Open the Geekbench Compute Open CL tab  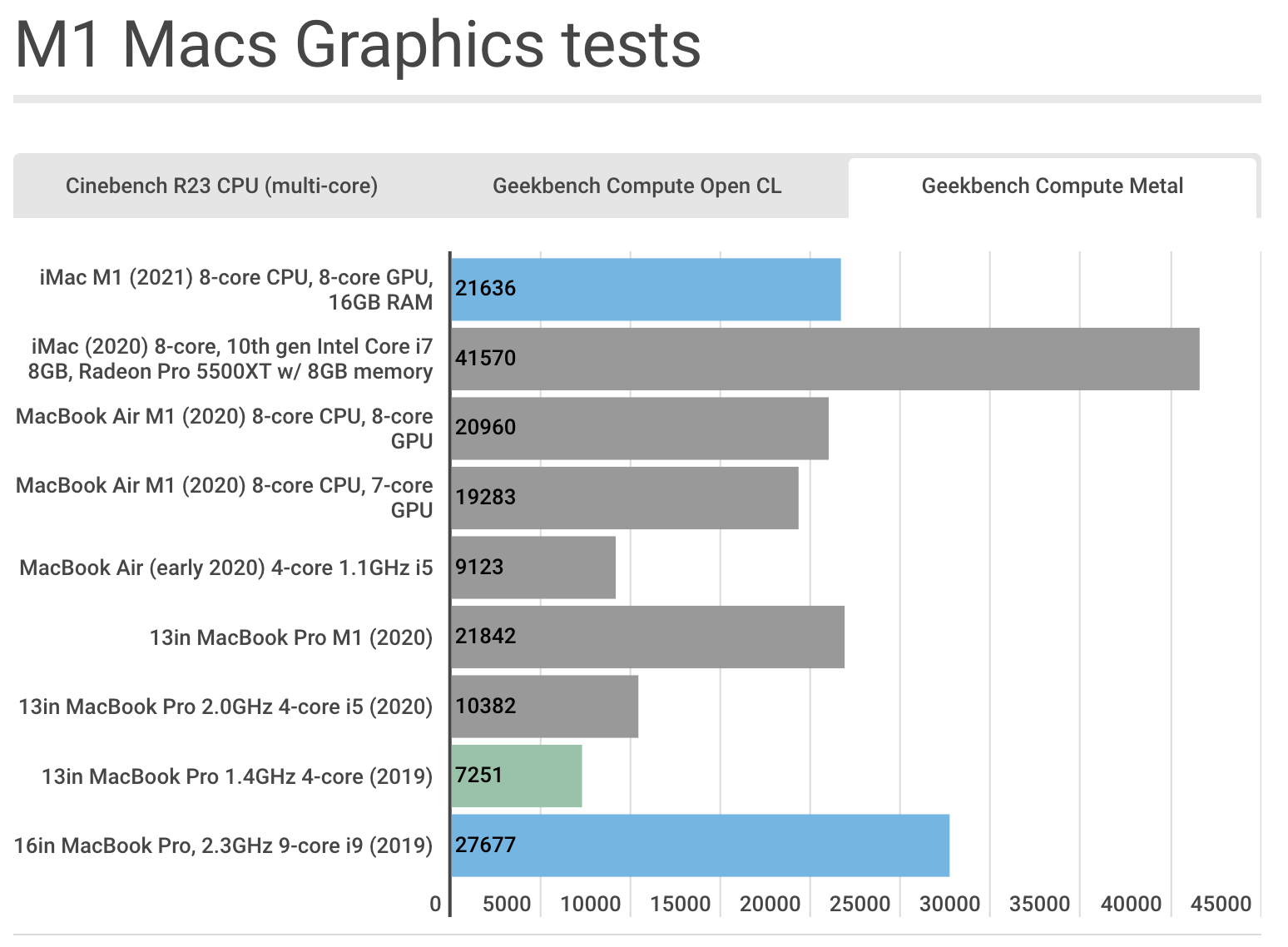(637, 186)
